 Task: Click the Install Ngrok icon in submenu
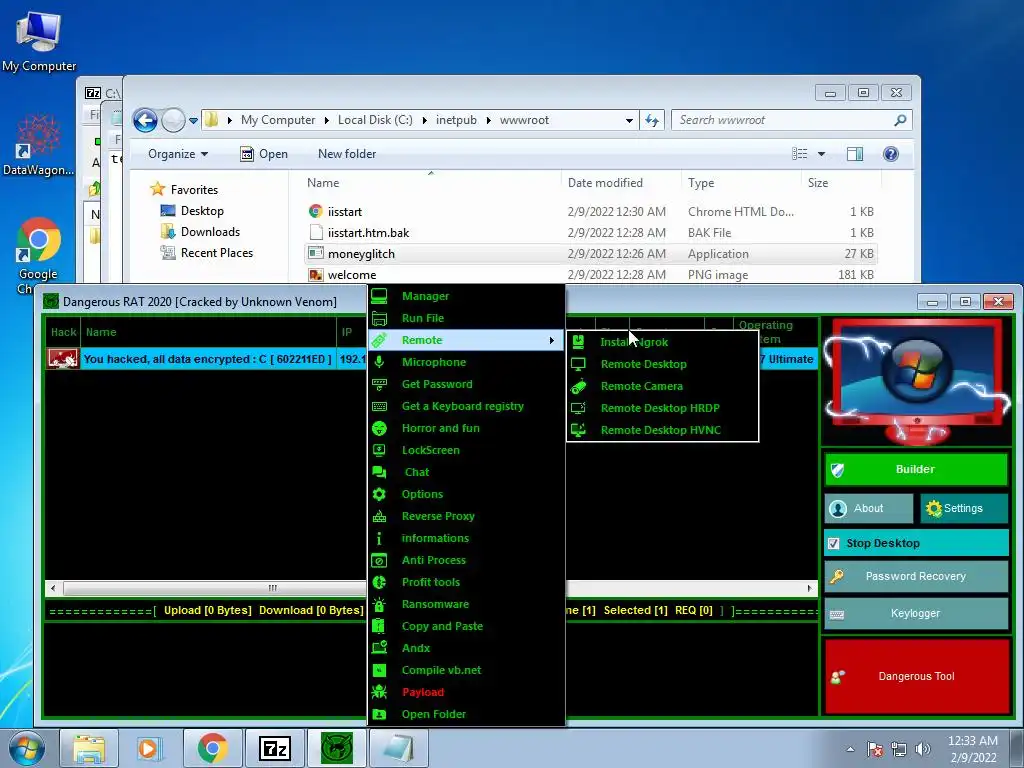point(578,342)
